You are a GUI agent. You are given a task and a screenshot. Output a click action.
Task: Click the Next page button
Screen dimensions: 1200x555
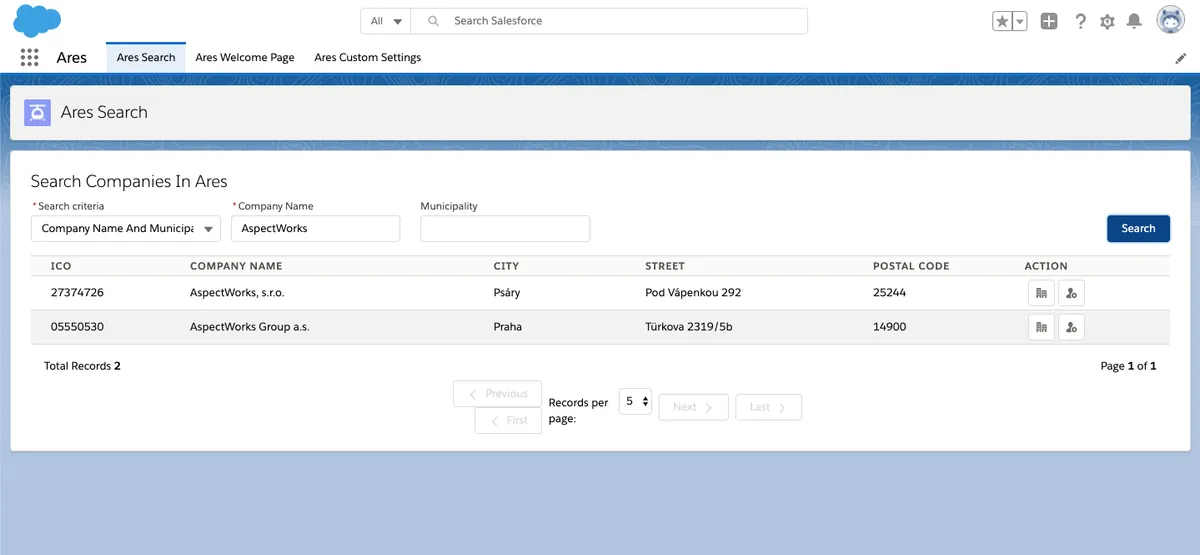693,407
